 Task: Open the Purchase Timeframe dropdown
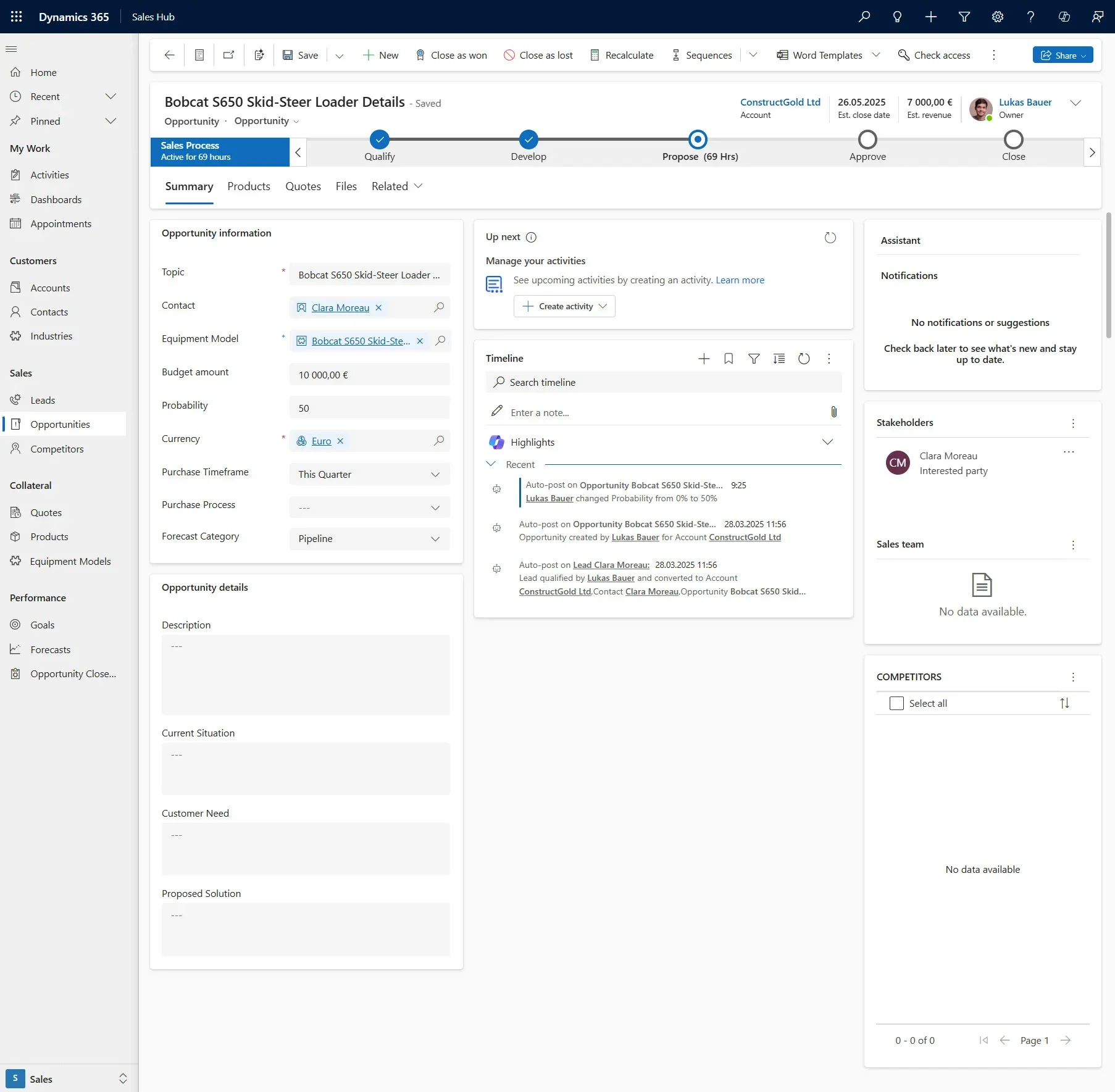coord(435,474)
